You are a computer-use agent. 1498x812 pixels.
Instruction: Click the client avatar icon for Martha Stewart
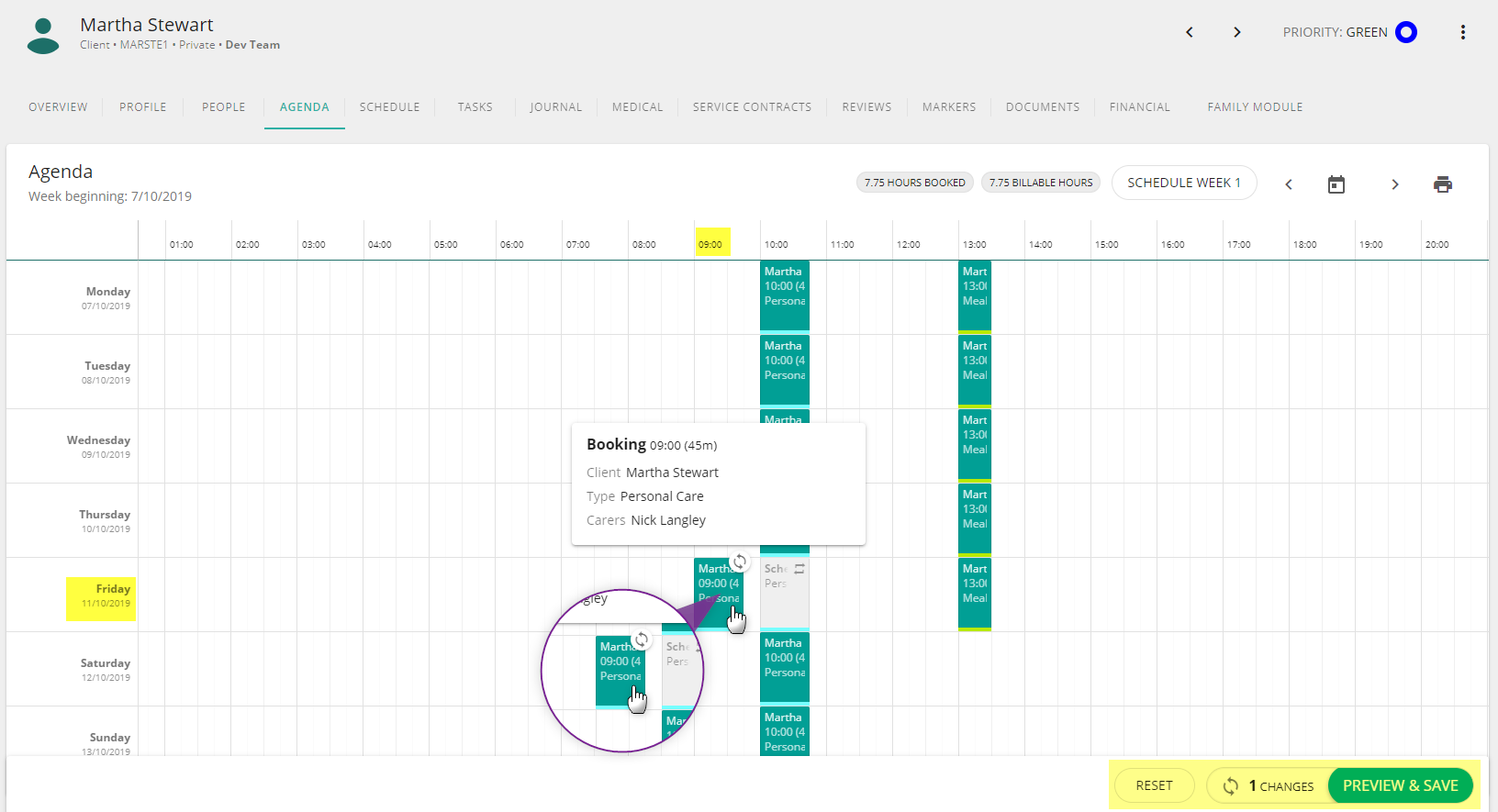pos(43,36)
